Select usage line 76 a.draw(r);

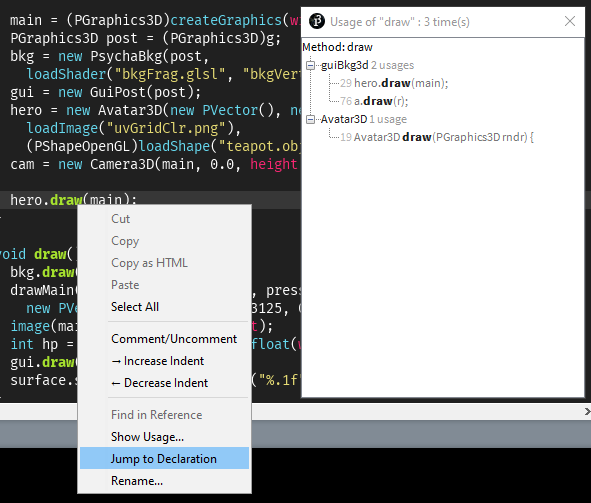(x=374, y=101)
